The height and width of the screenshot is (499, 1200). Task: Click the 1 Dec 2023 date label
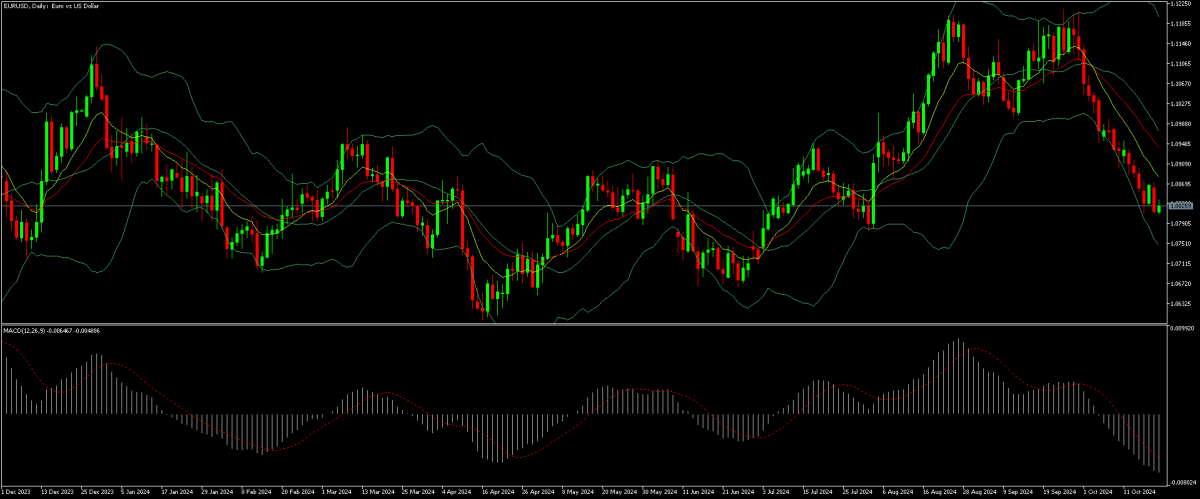pyautogui.click(x=15, y=492)
